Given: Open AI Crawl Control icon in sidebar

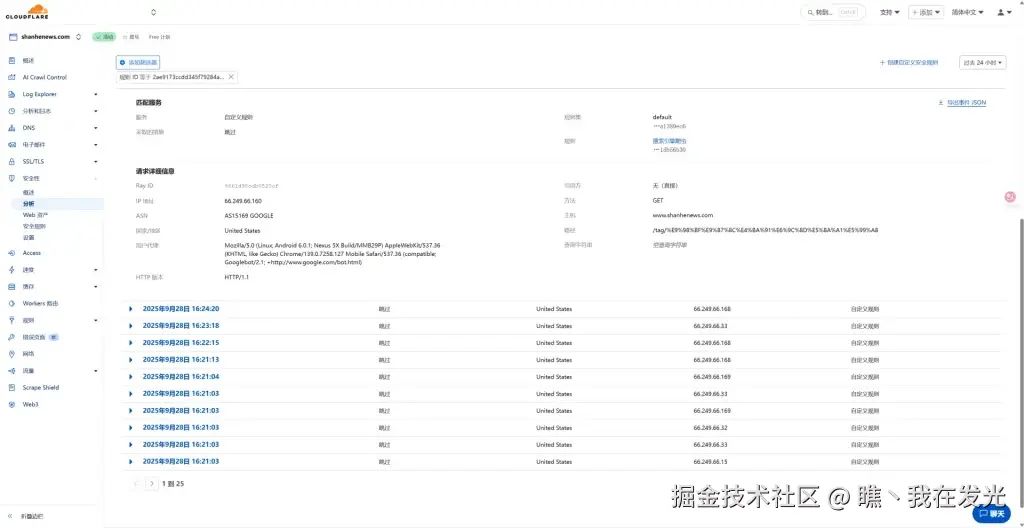Looking at the screenshot, I should (12, 77).
